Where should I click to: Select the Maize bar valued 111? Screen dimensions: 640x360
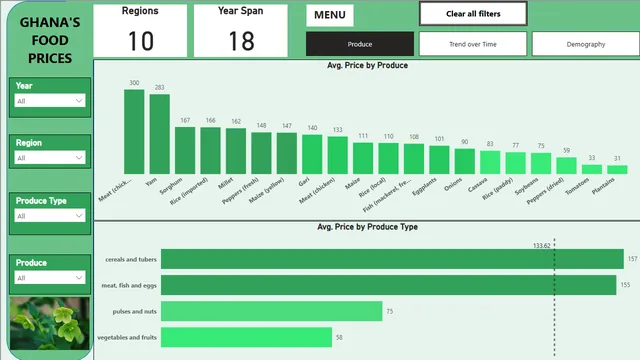pos(363,158)
